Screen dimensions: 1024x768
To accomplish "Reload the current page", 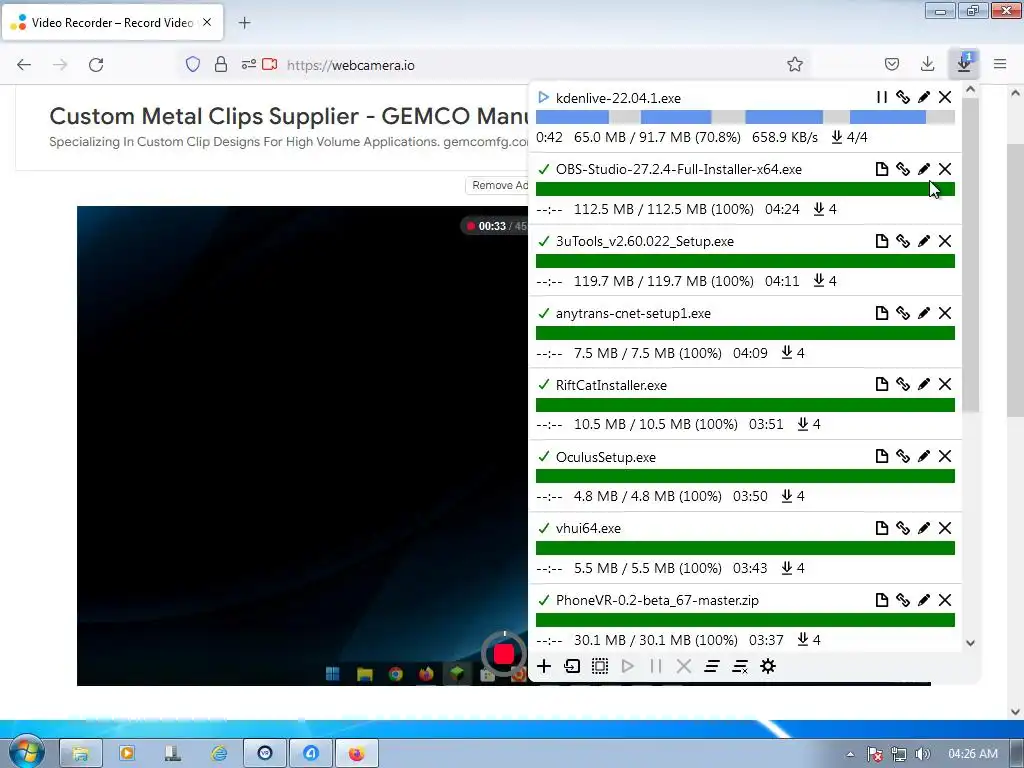I will [96, 65].
